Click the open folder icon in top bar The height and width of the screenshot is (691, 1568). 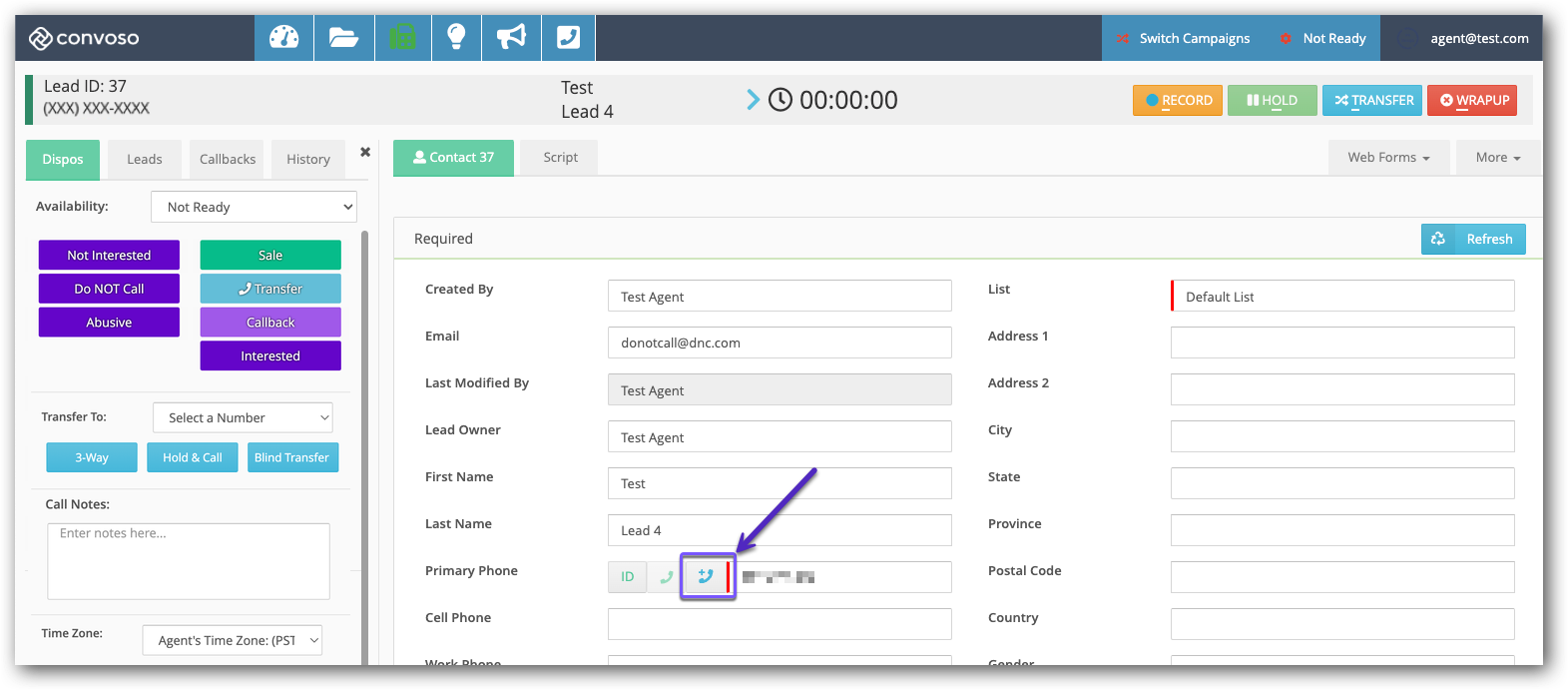point(343,38)
